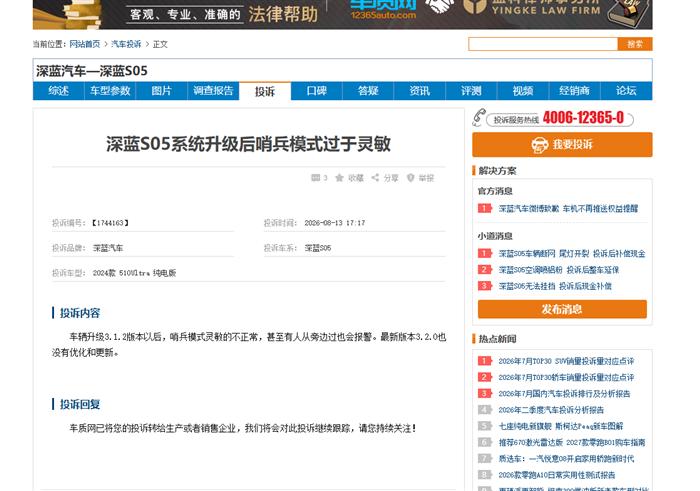Open the 综述 tab
This screenshot has width=700, height=491.
click(58, 91)
